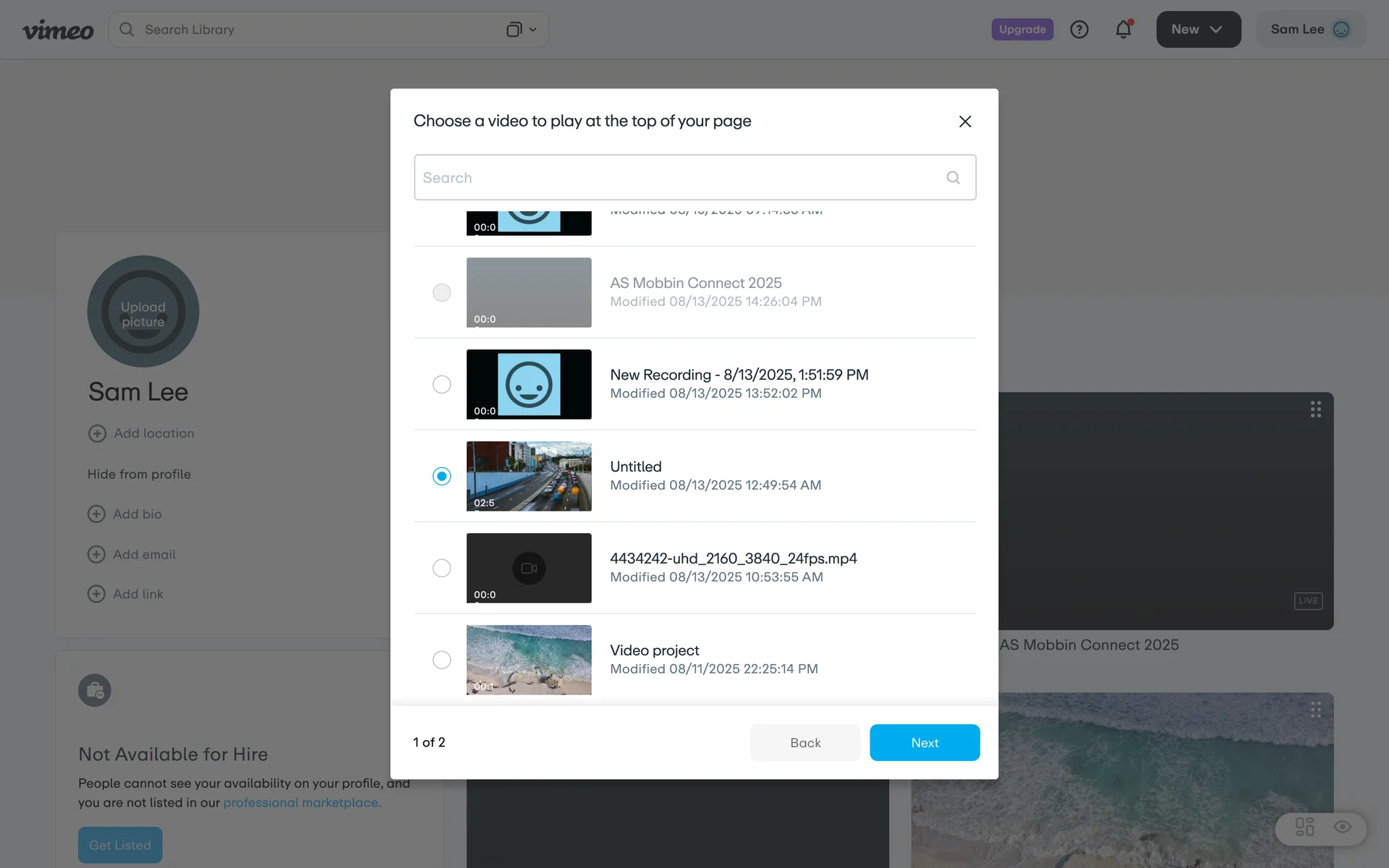Click the six-dot drag handle on AS Mobbin card
Viewport: 1389px width, 868px height.
point(1315,409)
